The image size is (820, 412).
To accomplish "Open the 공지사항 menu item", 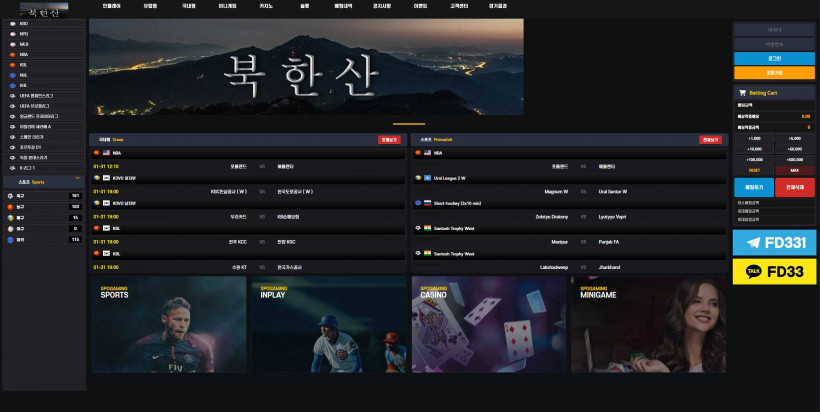I will [x=382, y=6].
